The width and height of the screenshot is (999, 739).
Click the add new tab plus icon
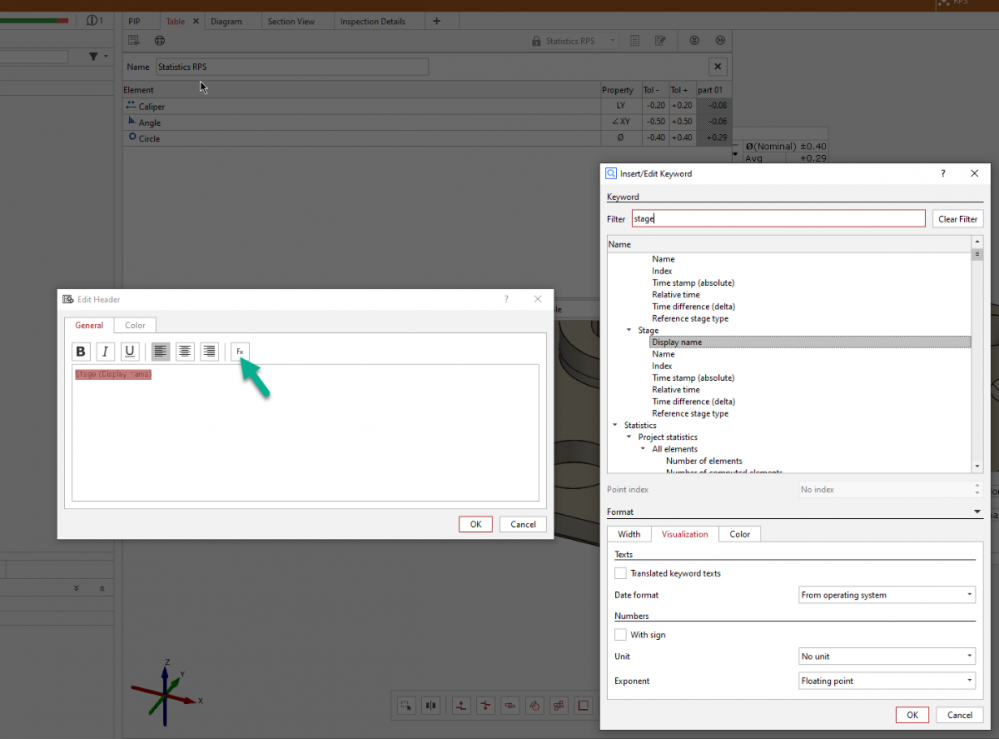point(436,21)
